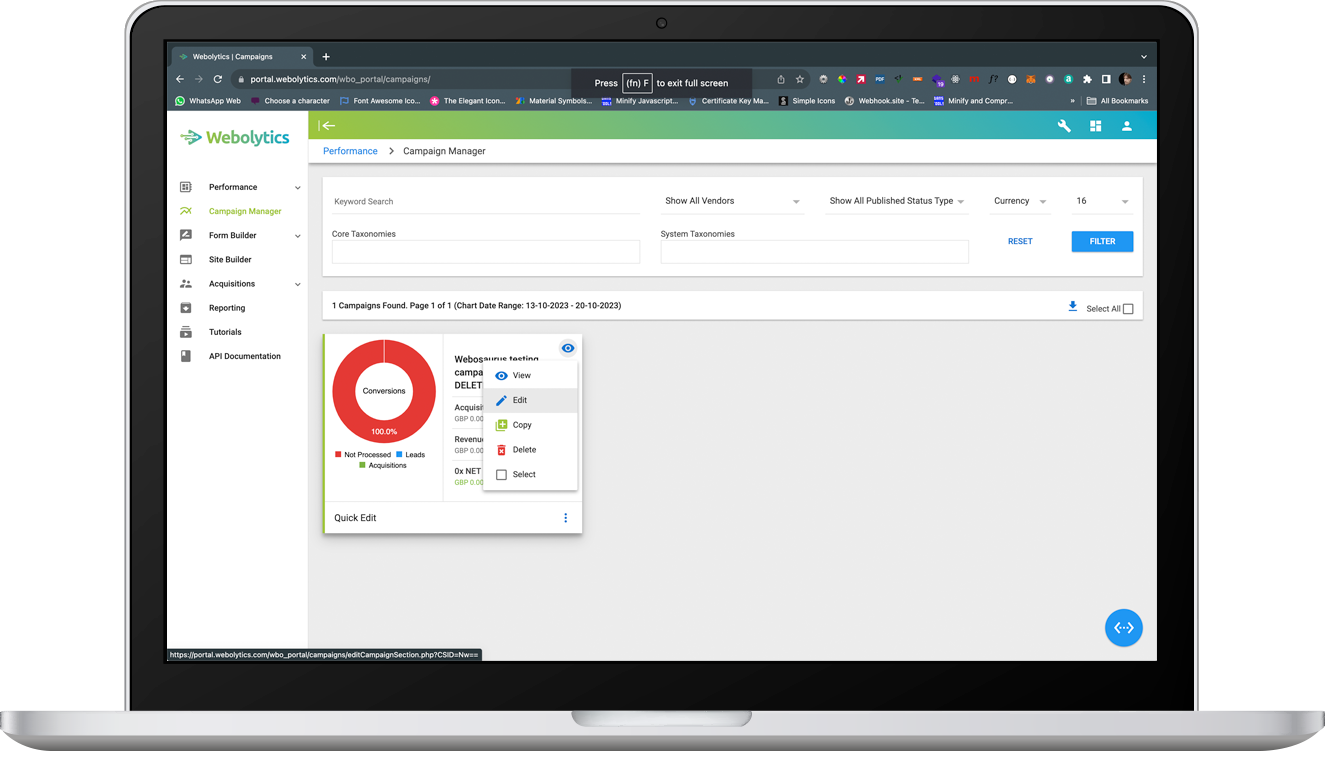The height and width of the screenshot is (780, 1325).
Task: Open the tools wrench icon
Action: click(x=1063, y=126)
